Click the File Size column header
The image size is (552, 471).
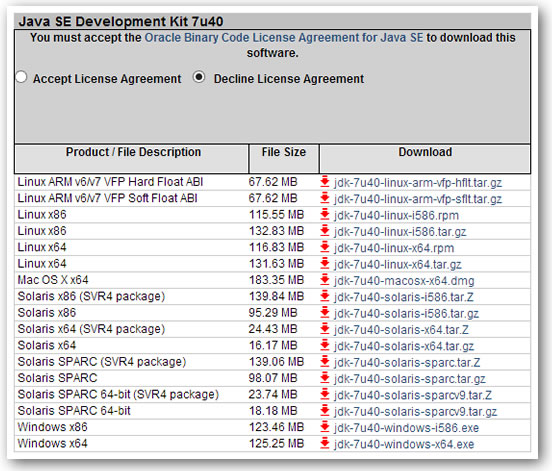coord(284,158)
